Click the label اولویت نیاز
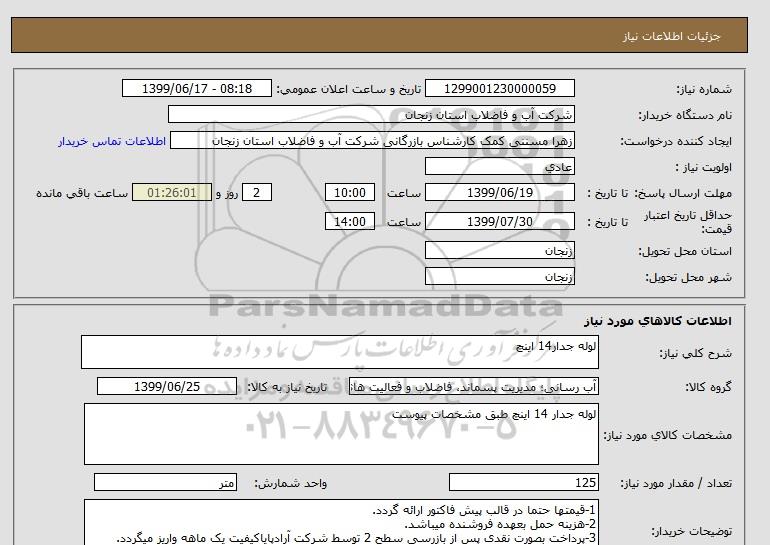 click(x=704, y=167)
